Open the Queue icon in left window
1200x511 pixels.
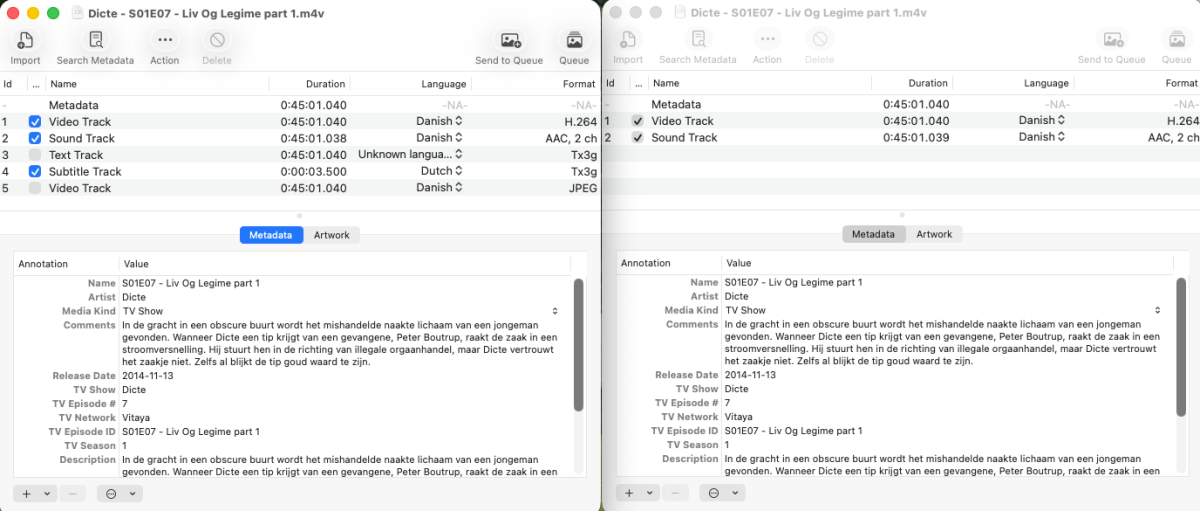(574, 40)
